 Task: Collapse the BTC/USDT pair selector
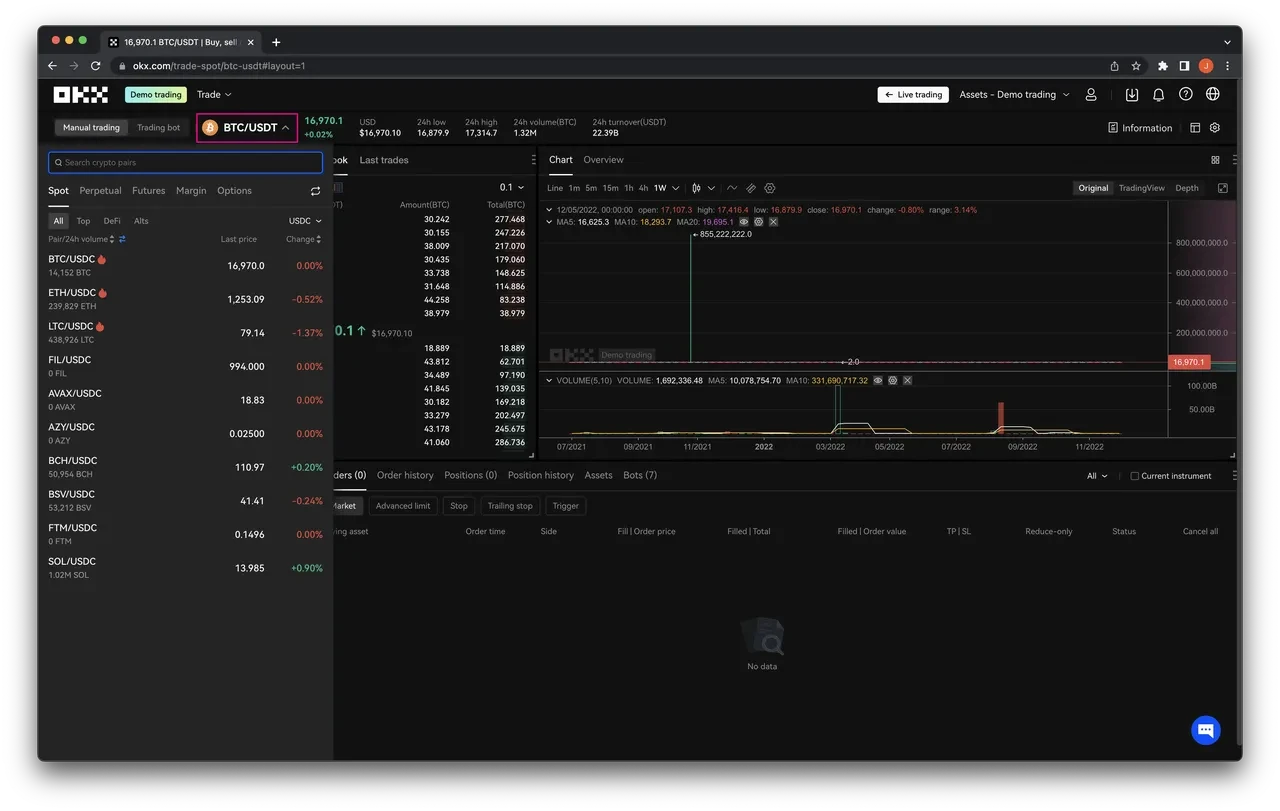[247, 128]
